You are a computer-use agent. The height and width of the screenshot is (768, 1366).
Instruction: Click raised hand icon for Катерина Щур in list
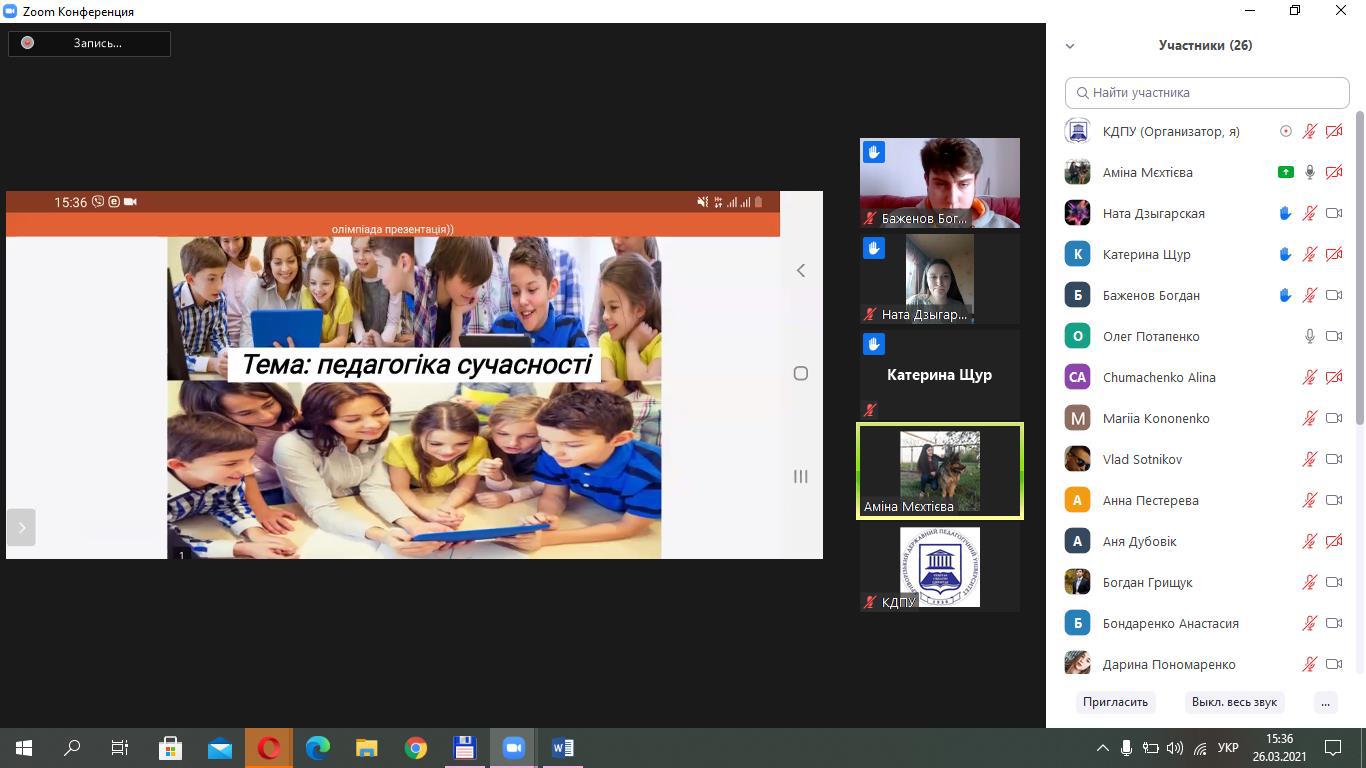coord(1286,254)
